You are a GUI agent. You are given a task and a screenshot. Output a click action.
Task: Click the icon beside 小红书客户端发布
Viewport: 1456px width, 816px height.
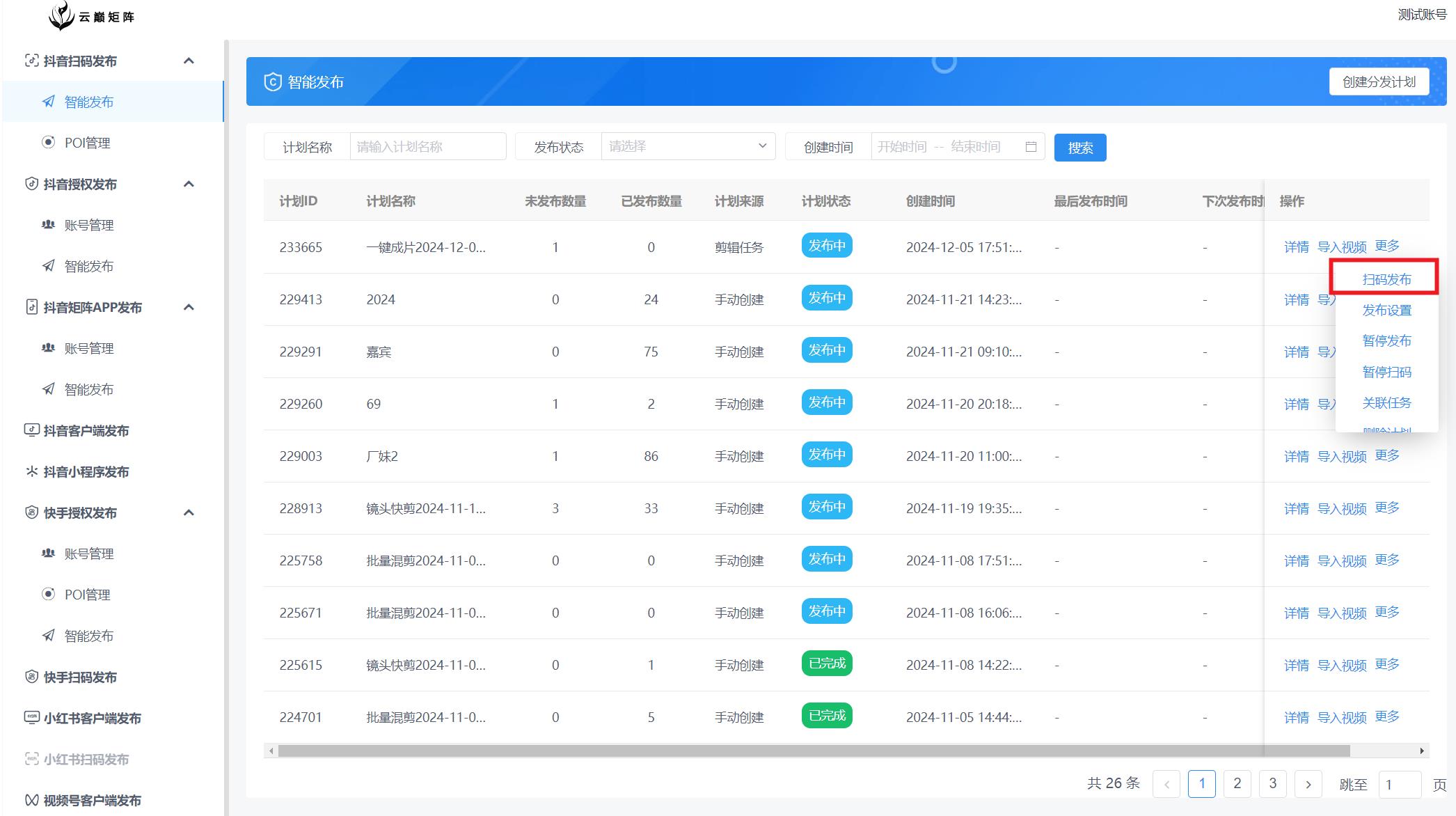[x=31, y=718]
